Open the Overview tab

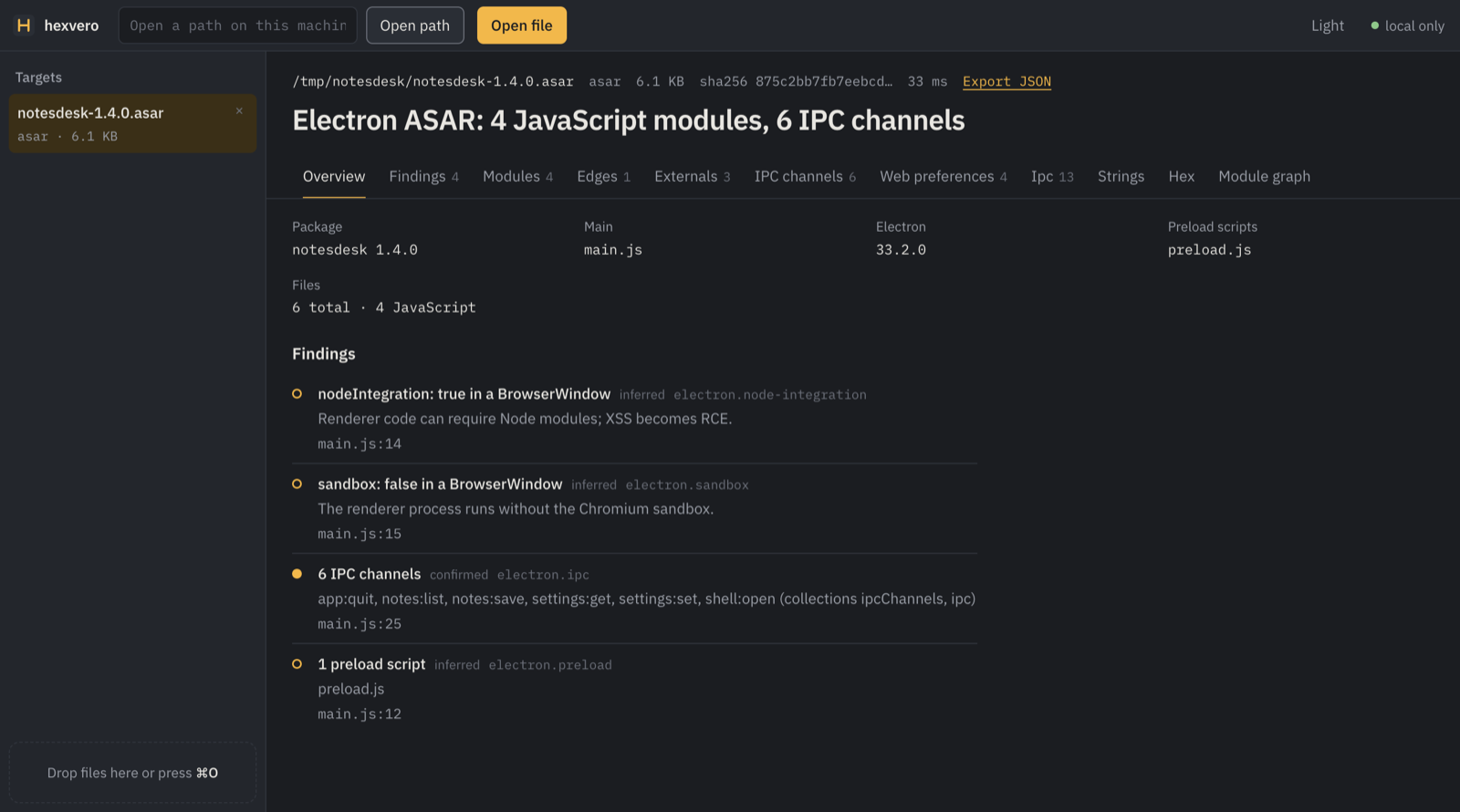334,176
